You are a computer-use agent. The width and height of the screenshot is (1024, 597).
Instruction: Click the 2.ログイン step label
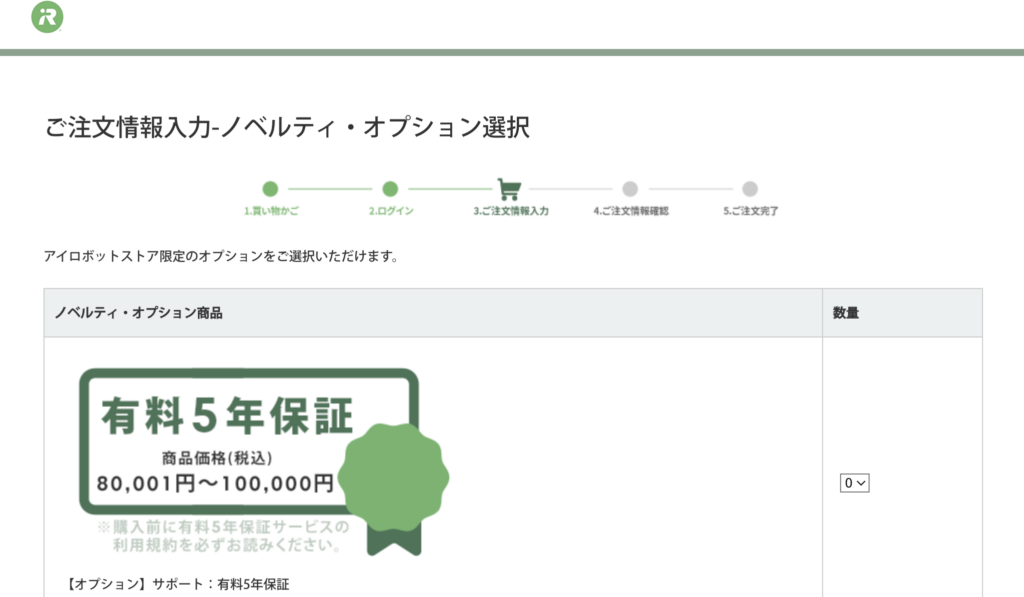click(x=391, y=211)
